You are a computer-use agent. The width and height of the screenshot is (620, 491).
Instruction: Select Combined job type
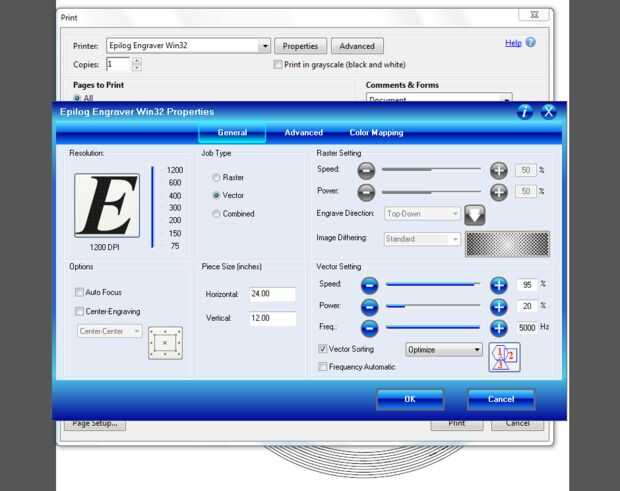(x=216, y=214)
